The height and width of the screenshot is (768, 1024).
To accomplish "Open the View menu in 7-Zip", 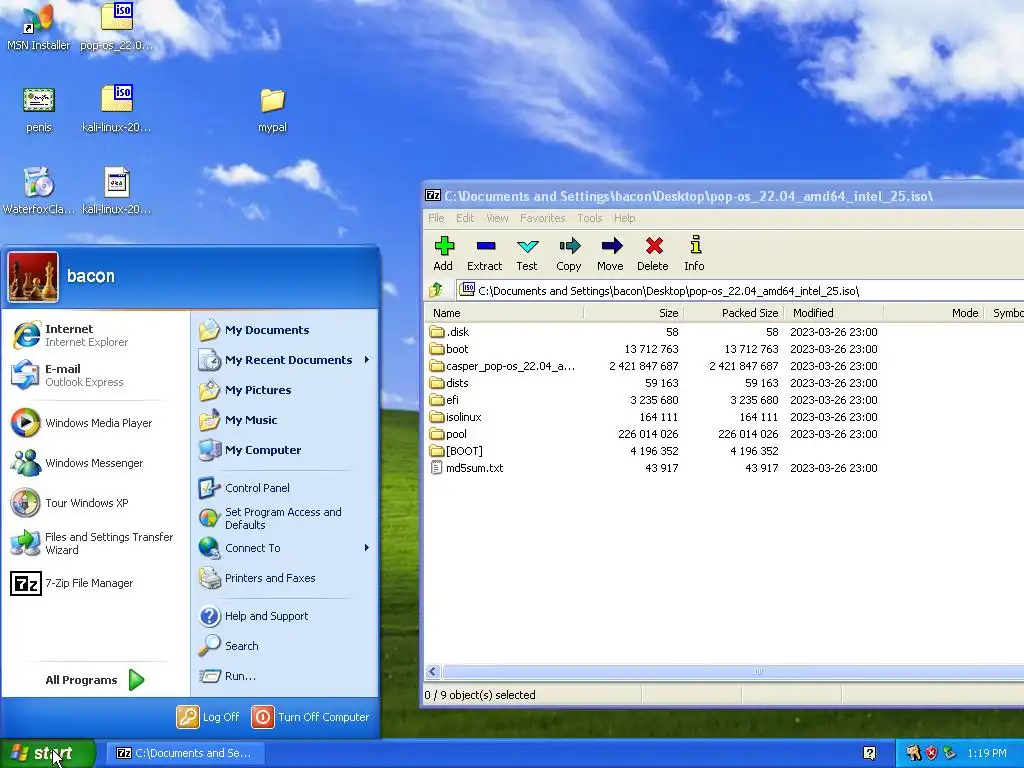I will click(497, 218).
